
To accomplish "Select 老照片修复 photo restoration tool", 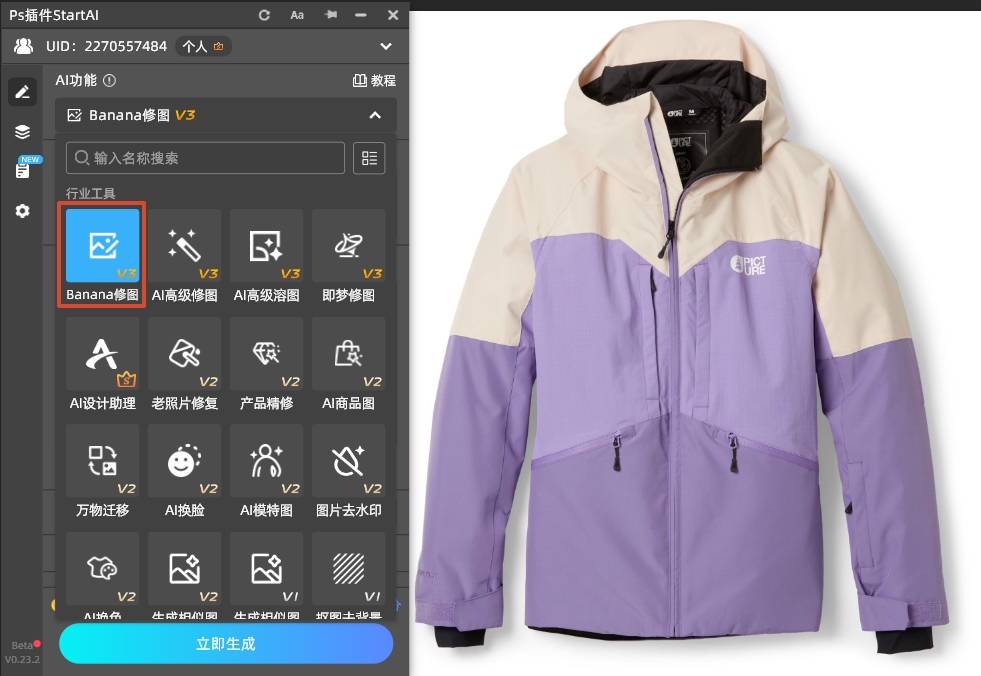I will [184, 355].
